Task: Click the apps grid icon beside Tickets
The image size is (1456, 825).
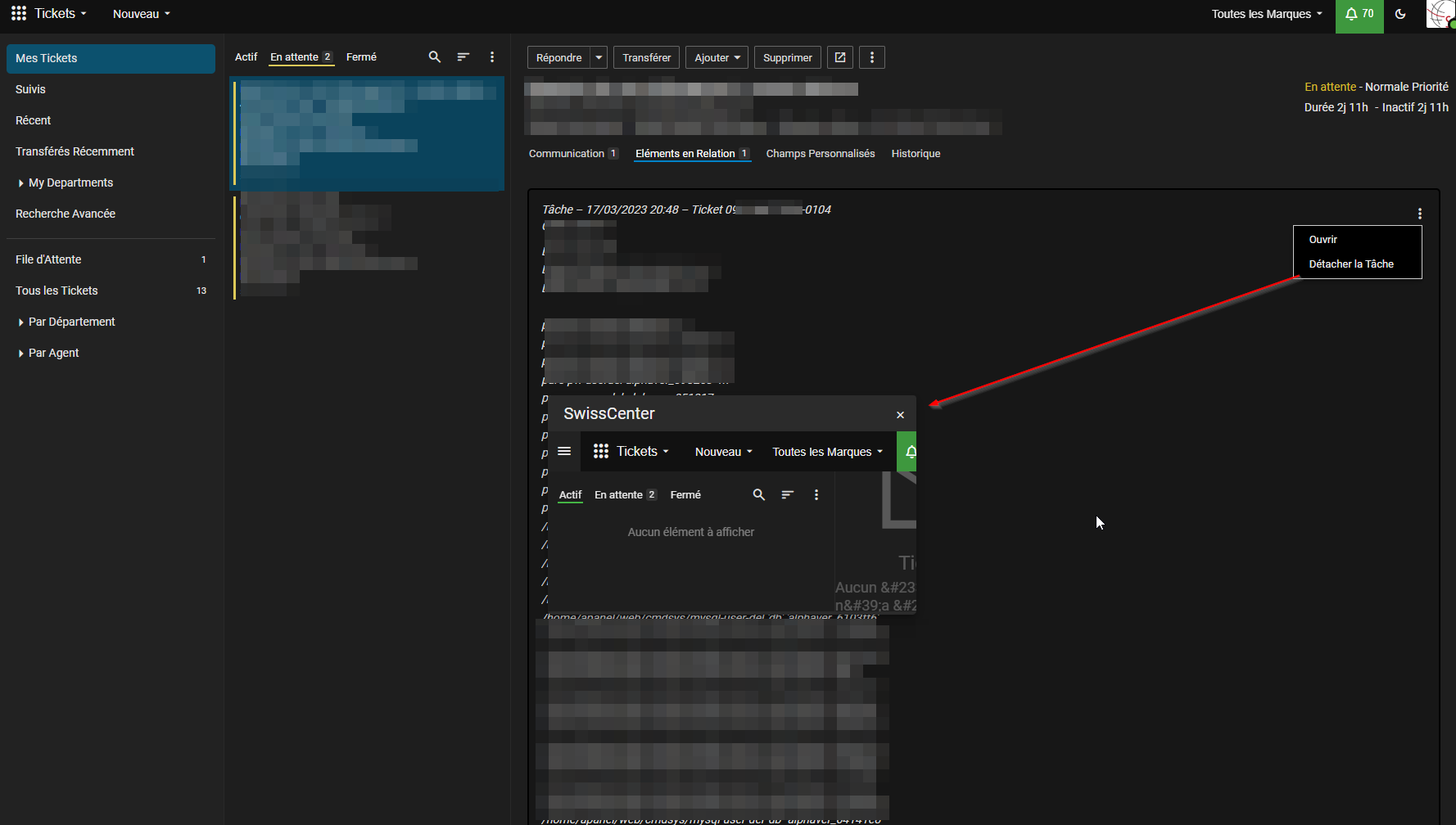Action: point(18,14)
